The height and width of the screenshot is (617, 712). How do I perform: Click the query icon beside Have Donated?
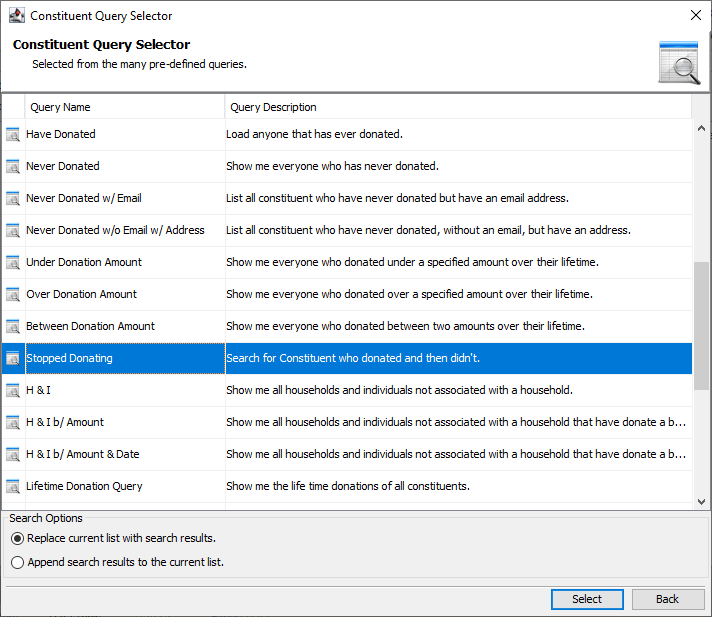(x=13, y=134)
